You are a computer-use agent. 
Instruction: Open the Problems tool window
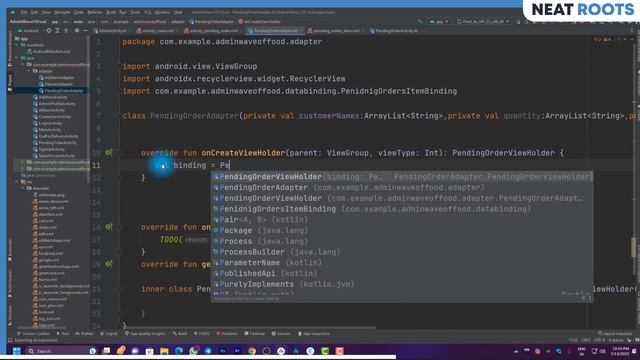pos(227,333)
